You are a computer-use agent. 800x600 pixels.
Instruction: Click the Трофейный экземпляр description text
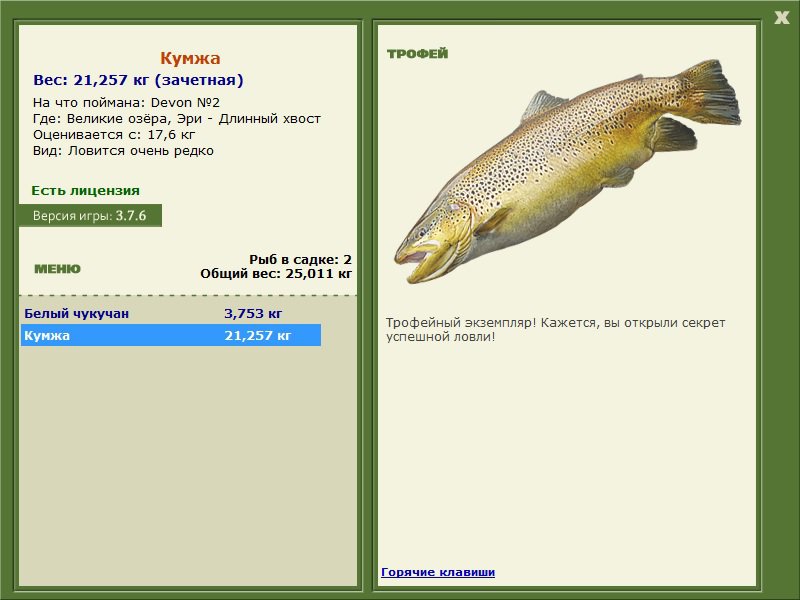(555, 330)
